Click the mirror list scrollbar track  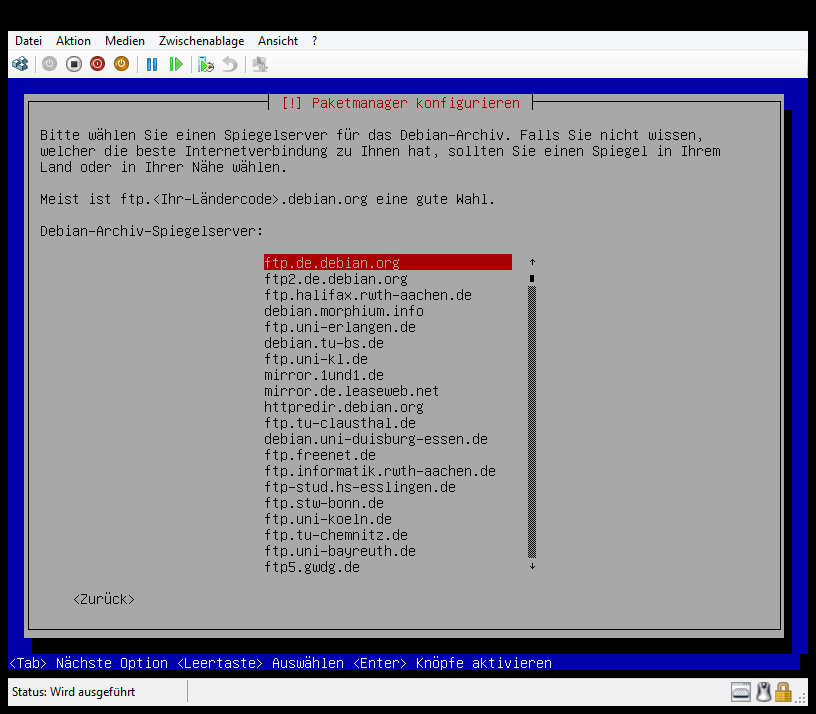[x=532, y=422]
